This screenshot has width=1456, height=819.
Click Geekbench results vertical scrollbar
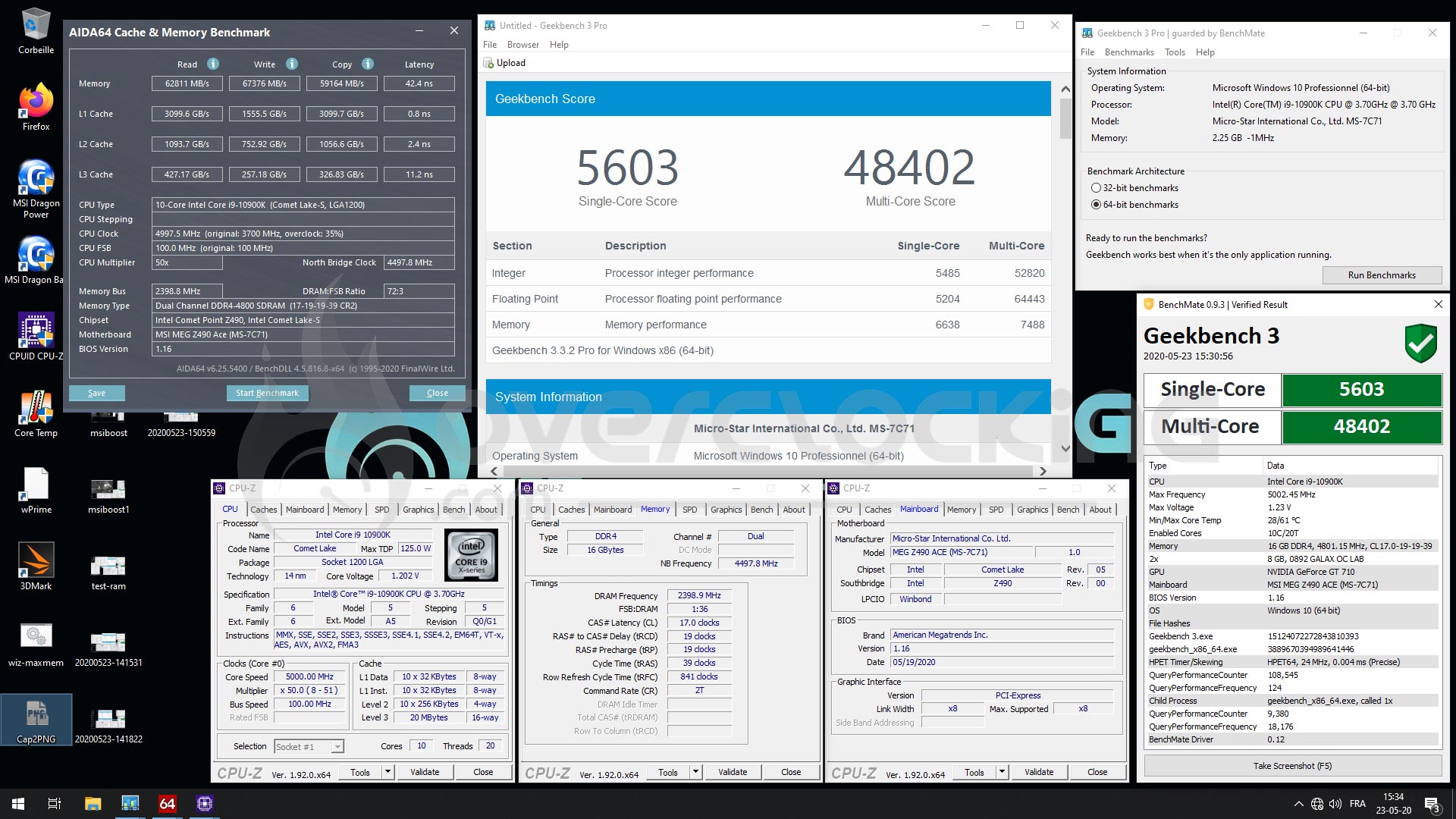[x=1065, y=119]
